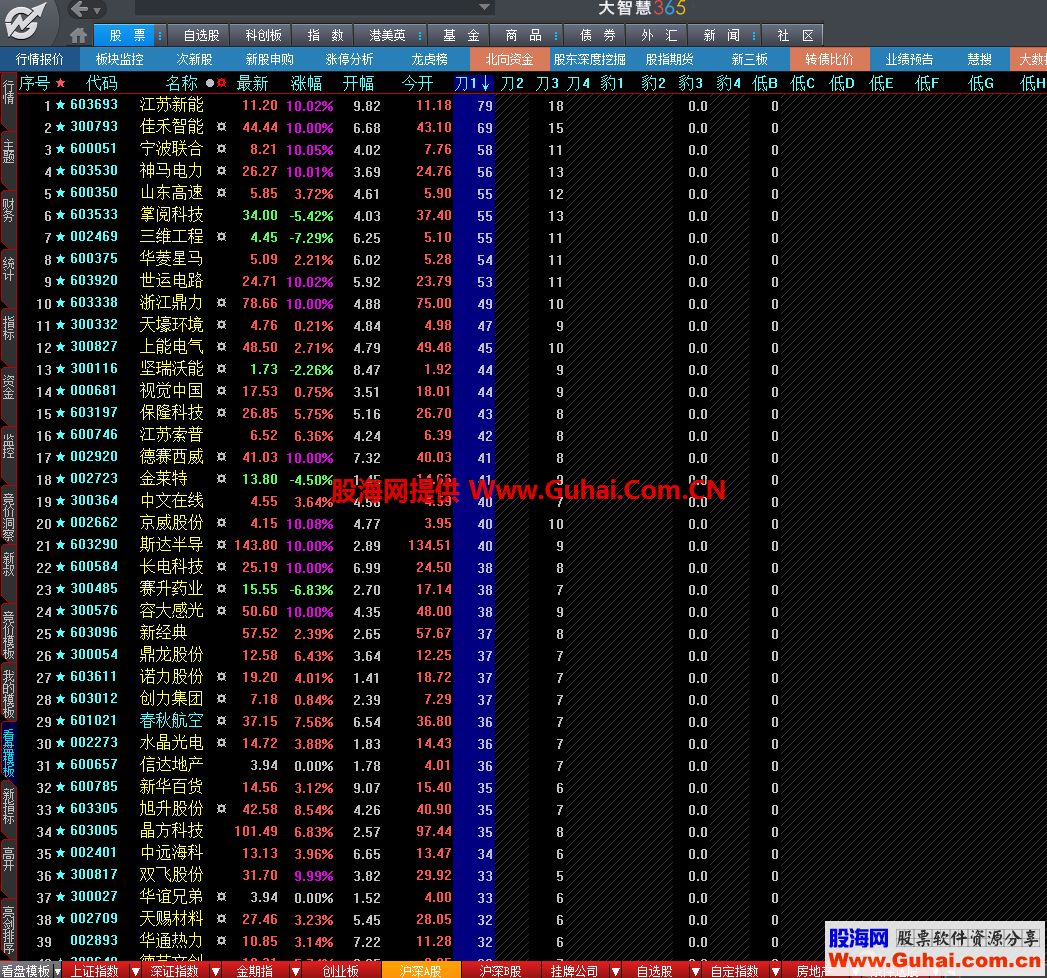Switch to 沪深B股 bottom tab

[500, 971]
